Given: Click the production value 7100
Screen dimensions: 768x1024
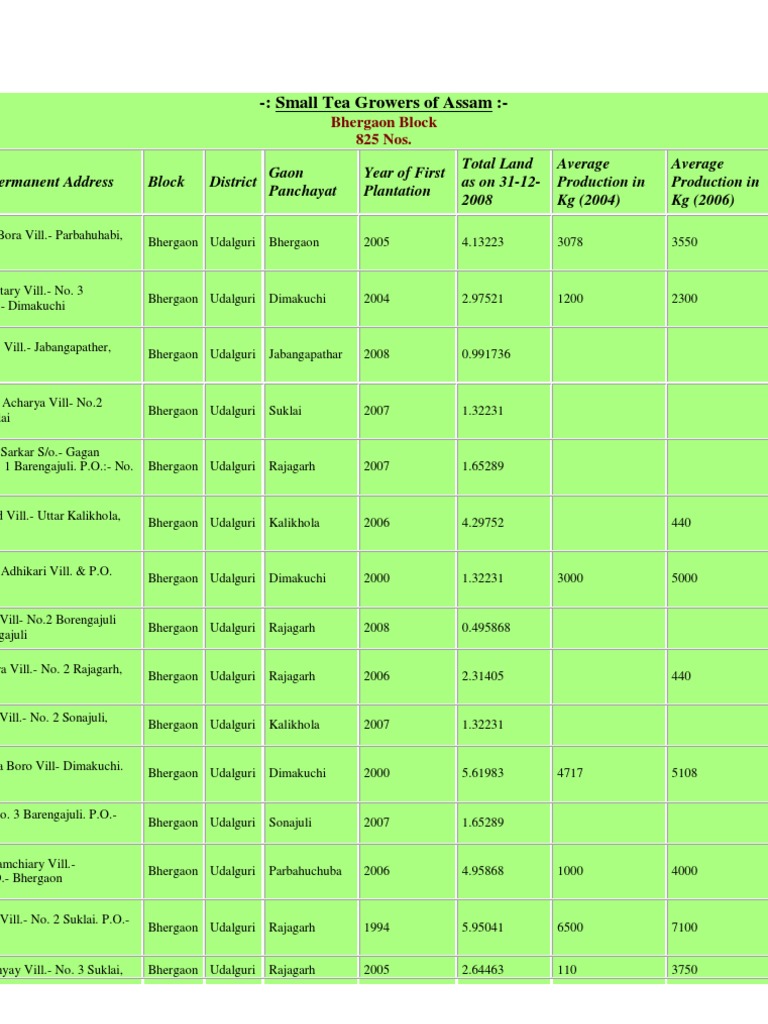Looking at the screenshot, I should tap(684, 927).
